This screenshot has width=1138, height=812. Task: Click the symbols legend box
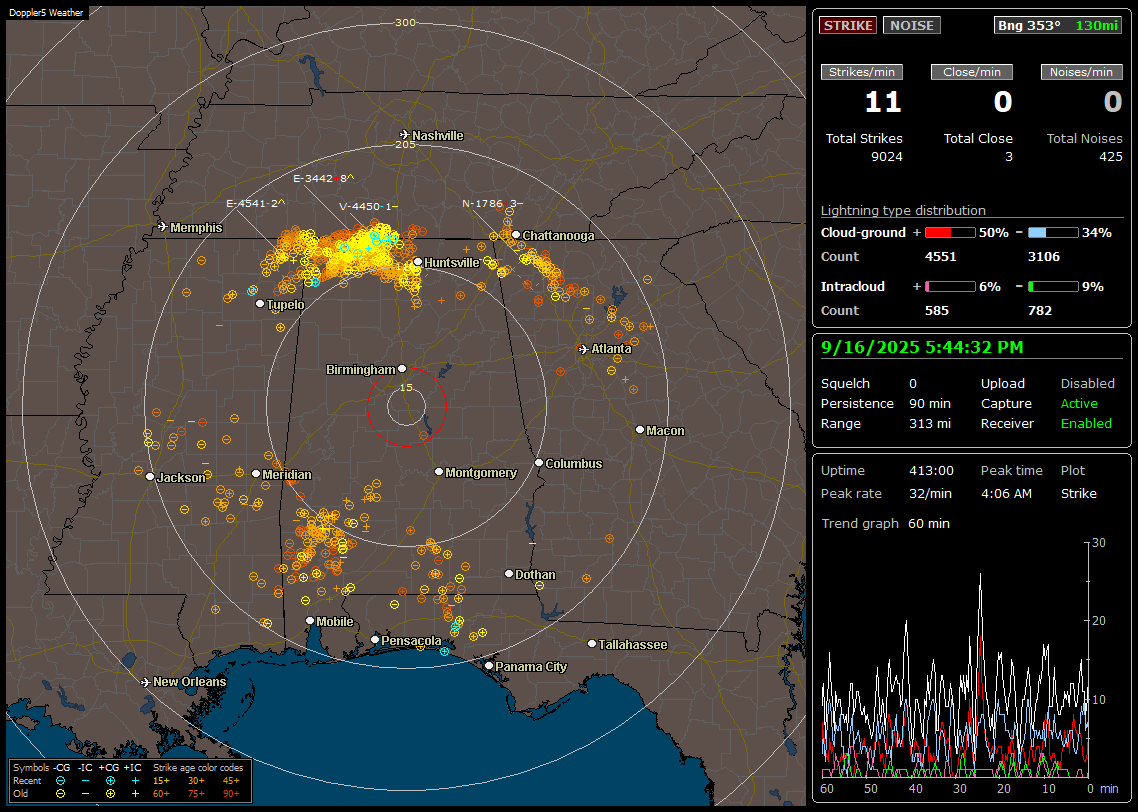coord(130,781)
